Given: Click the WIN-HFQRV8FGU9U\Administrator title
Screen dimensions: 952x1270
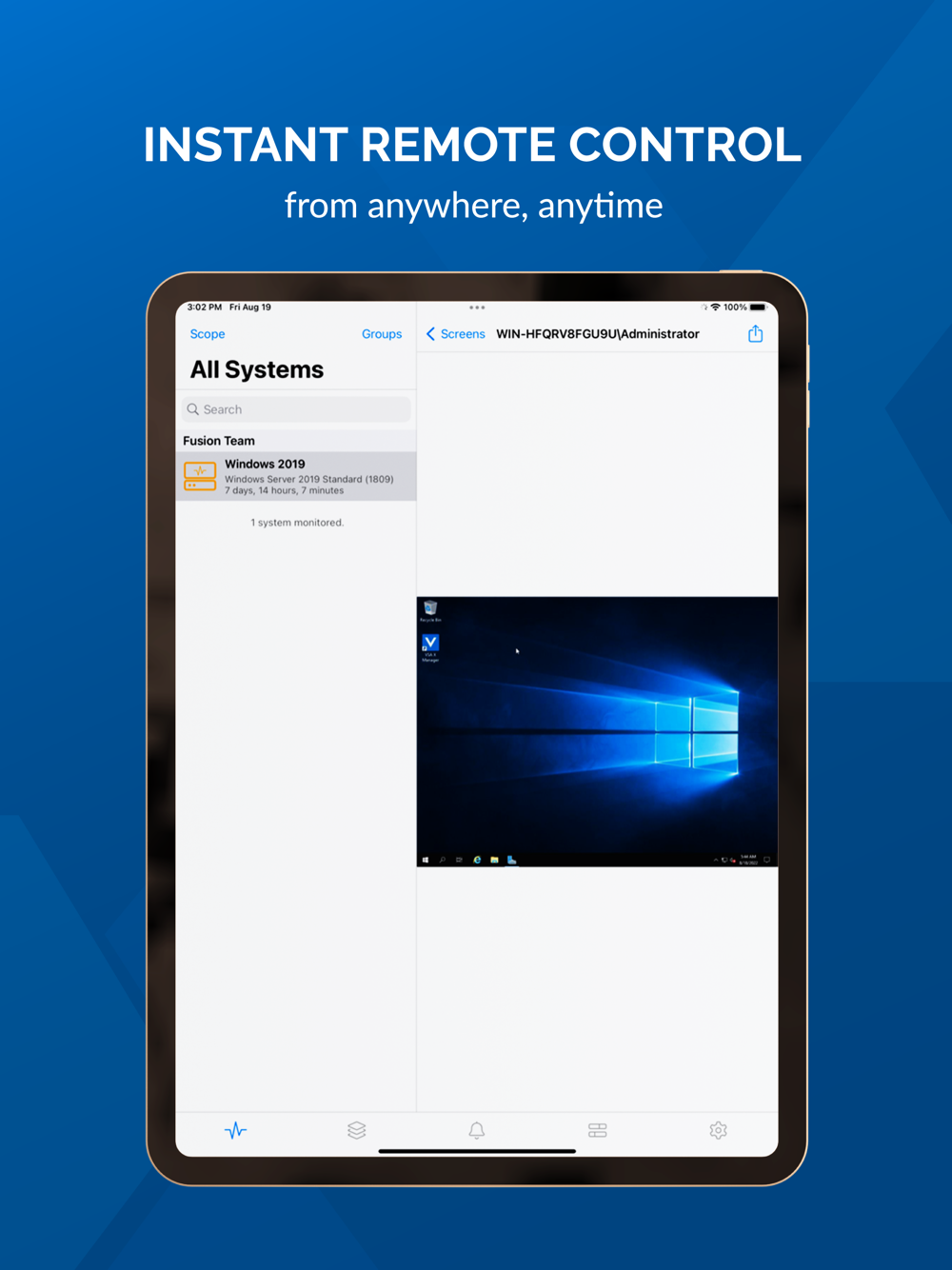Looking at the screenshot, I should coord(598,334).
